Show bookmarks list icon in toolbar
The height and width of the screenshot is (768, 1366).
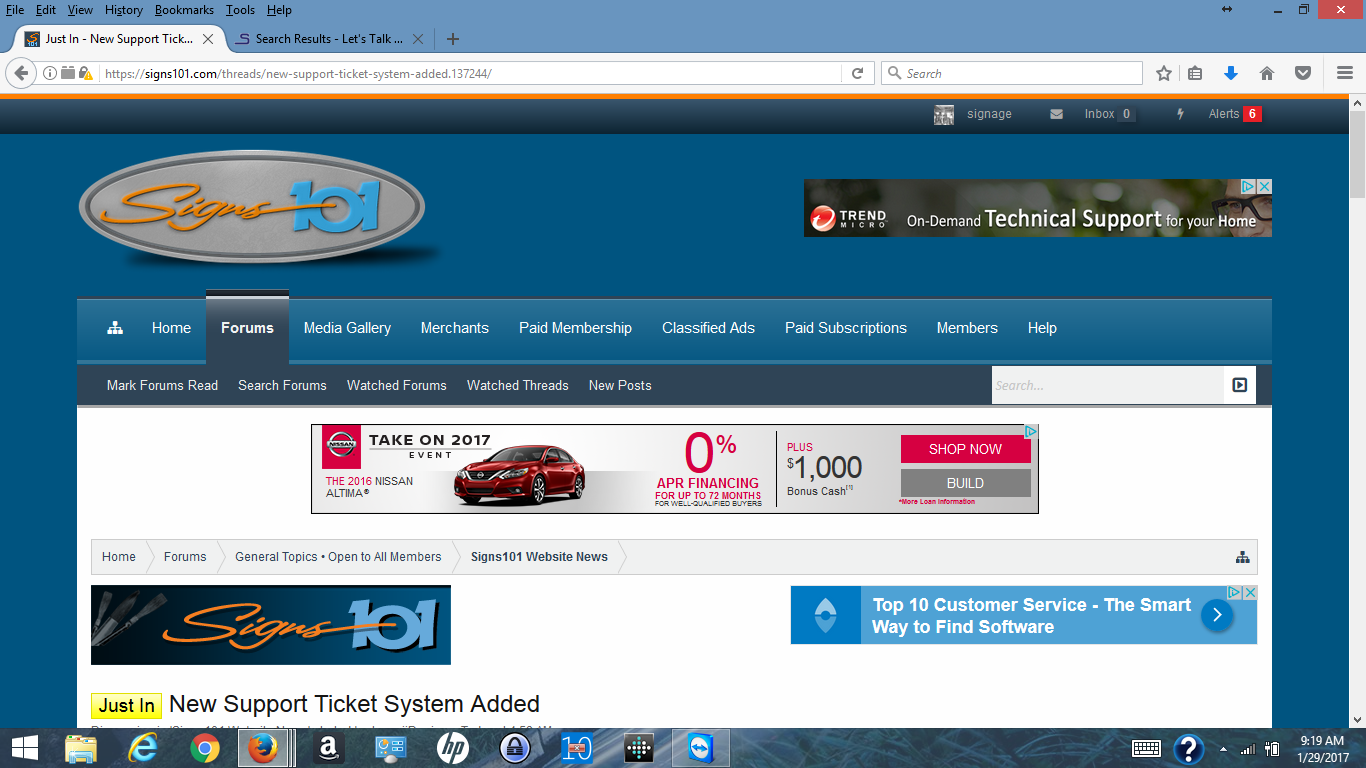click(x=1195, y=73)
